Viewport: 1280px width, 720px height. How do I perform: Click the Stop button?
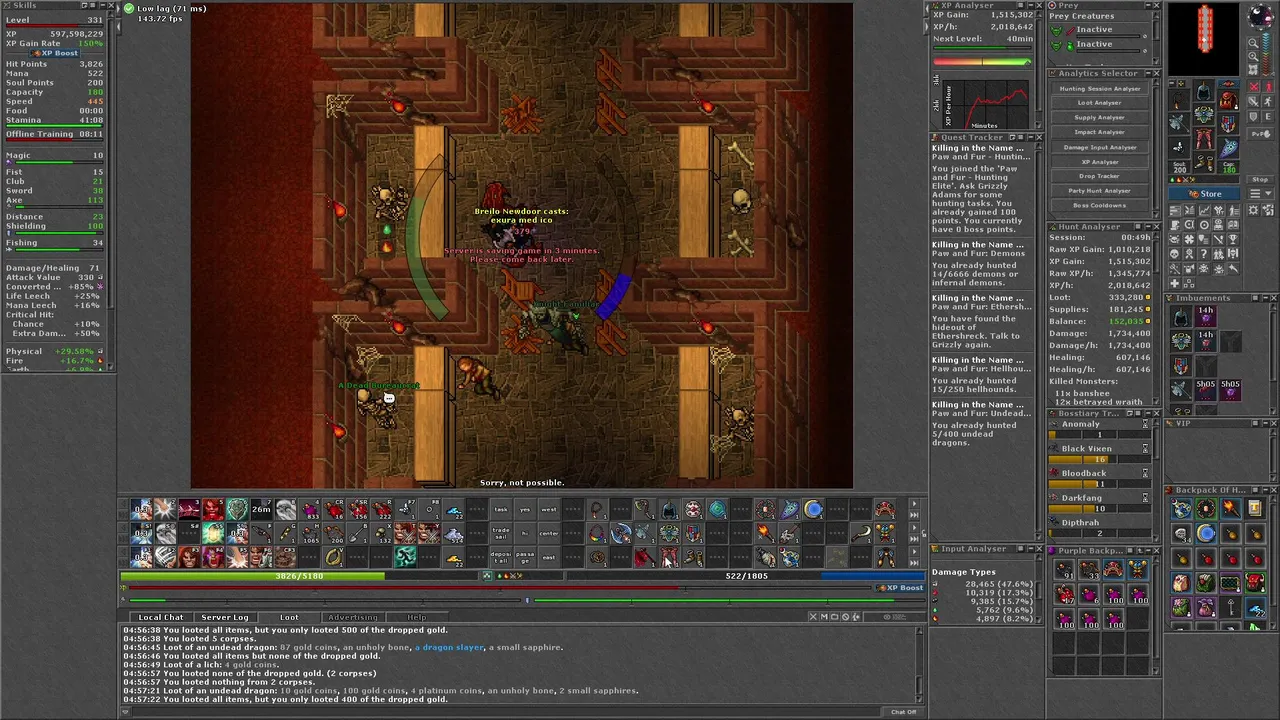pos(1260,179)
